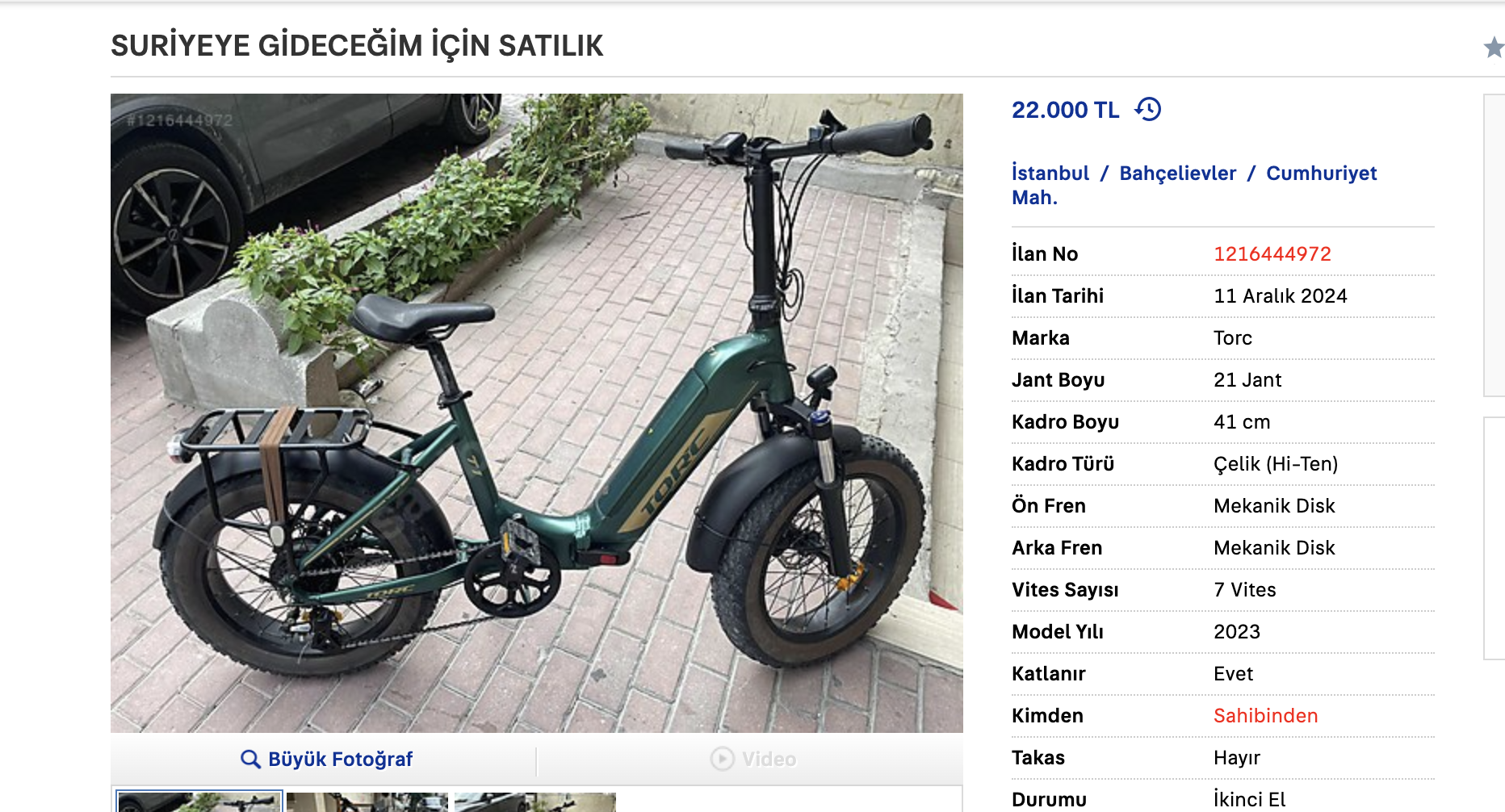
Task: Open the Bahçelievler district link
Action: click(x=1177, y=174)
